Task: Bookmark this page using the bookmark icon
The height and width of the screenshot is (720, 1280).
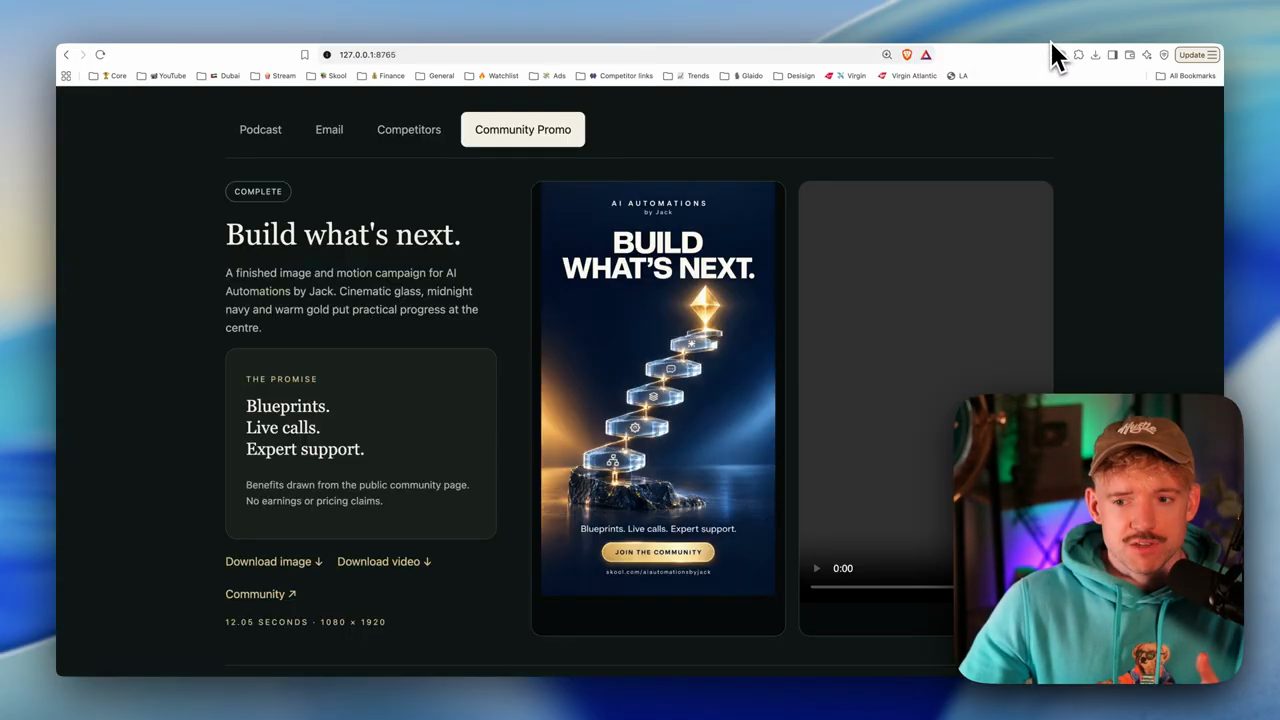Action: pos(304,55)
